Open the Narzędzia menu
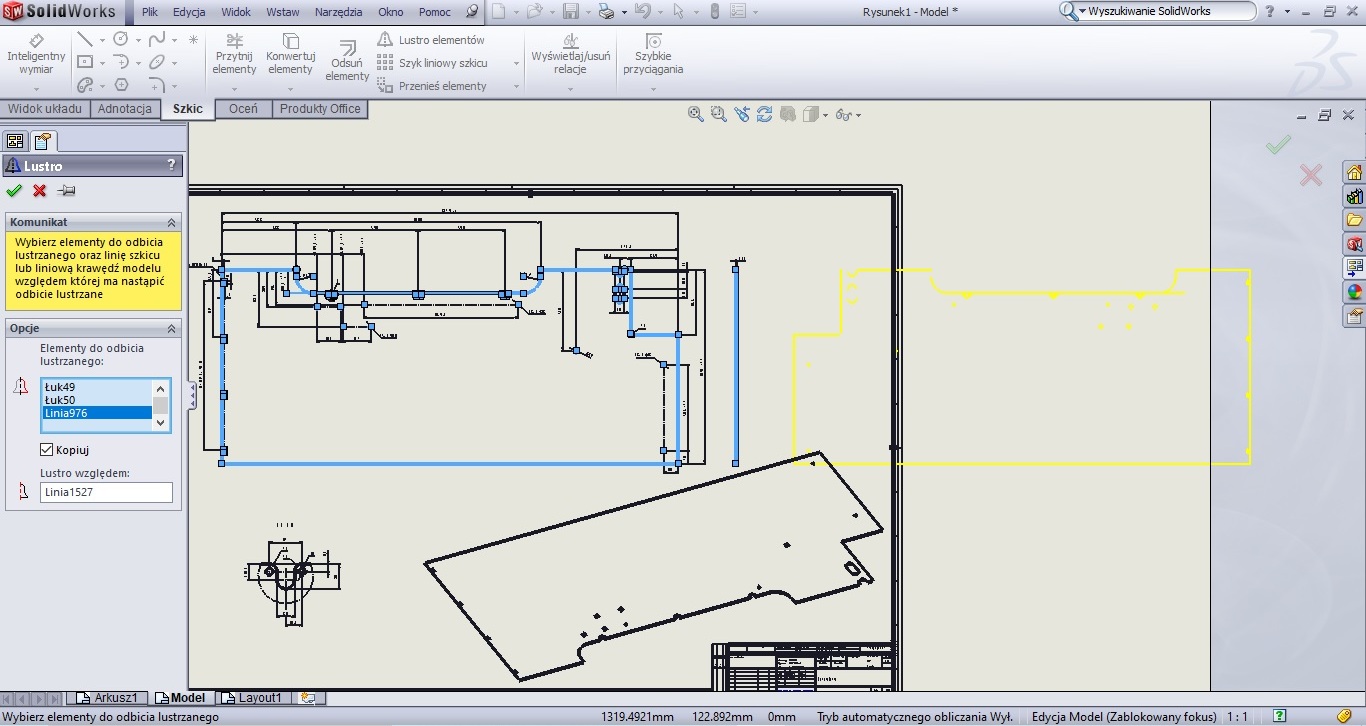Viewport: 1366px width, 726px height. point(338,12)
